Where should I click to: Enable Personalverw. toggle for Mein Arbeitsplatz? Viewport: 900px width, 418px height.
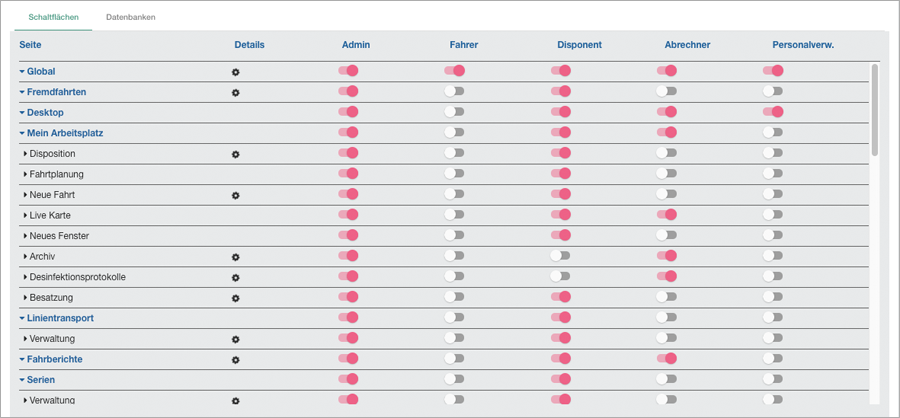pos(773,132)
